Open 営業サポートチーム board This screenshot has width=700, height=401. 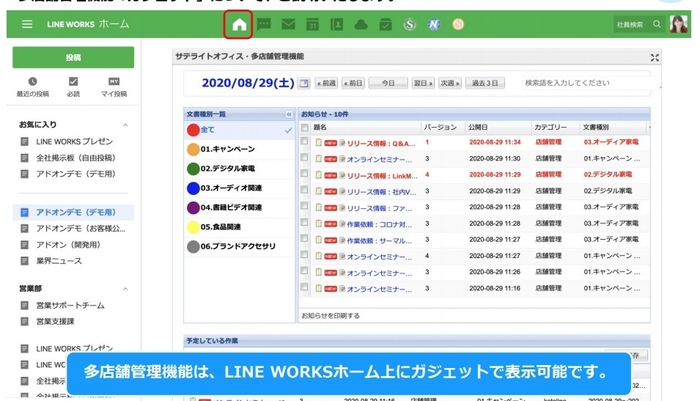pos(70,305)
